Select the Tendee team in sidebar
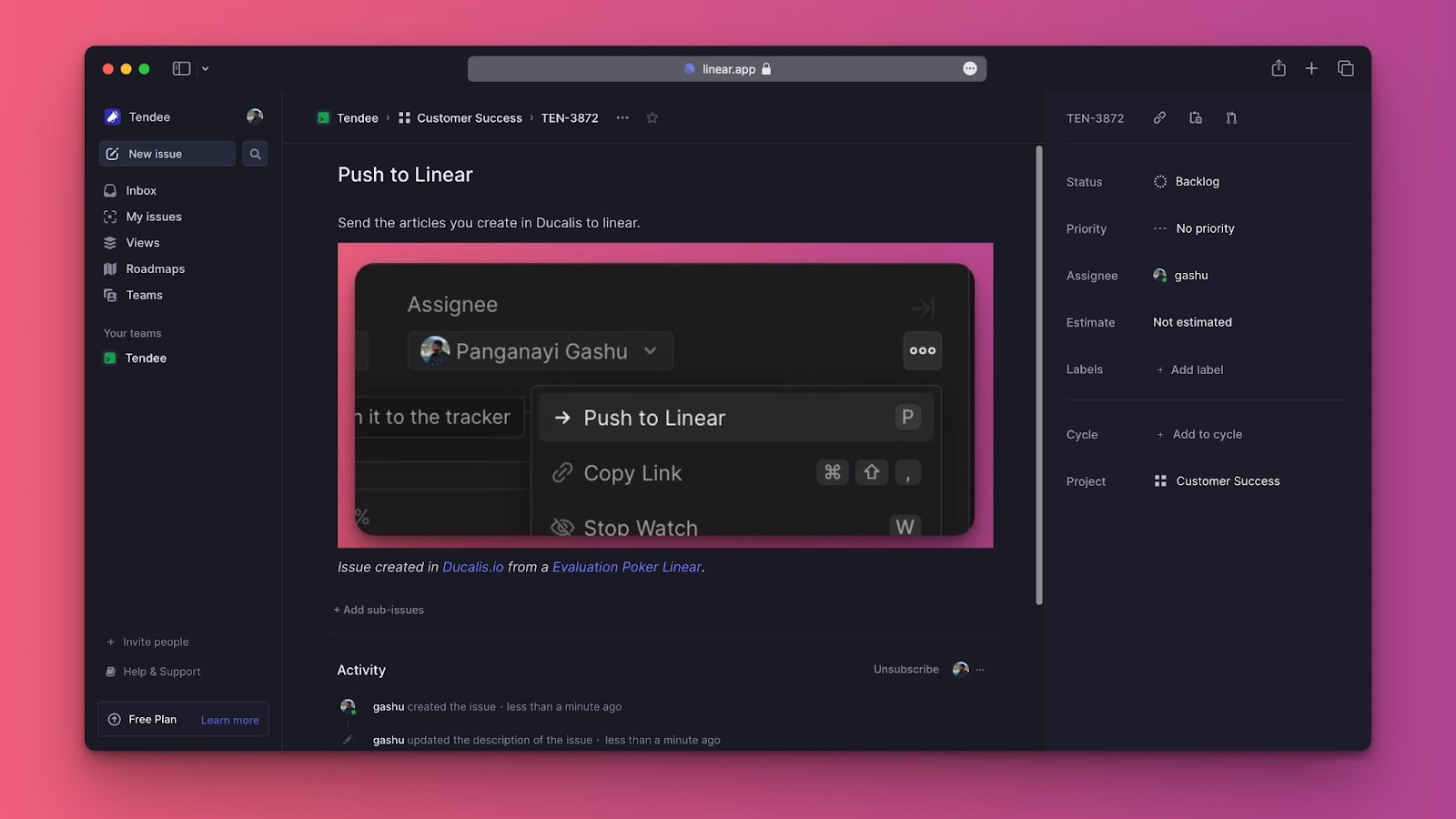Screen dimensions: 1456x819 (146, 358)
